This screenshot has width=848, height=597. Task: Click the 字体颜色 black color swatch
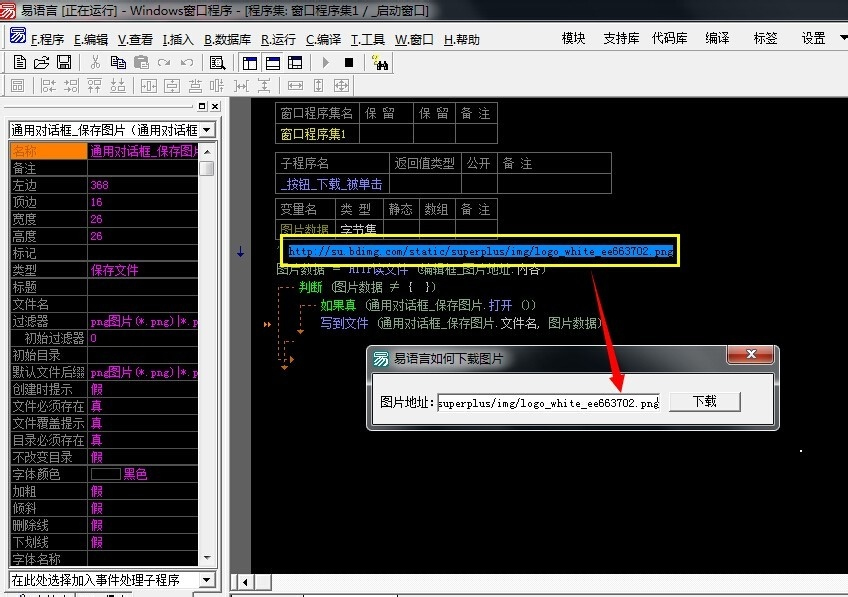(x=105, y=474)
